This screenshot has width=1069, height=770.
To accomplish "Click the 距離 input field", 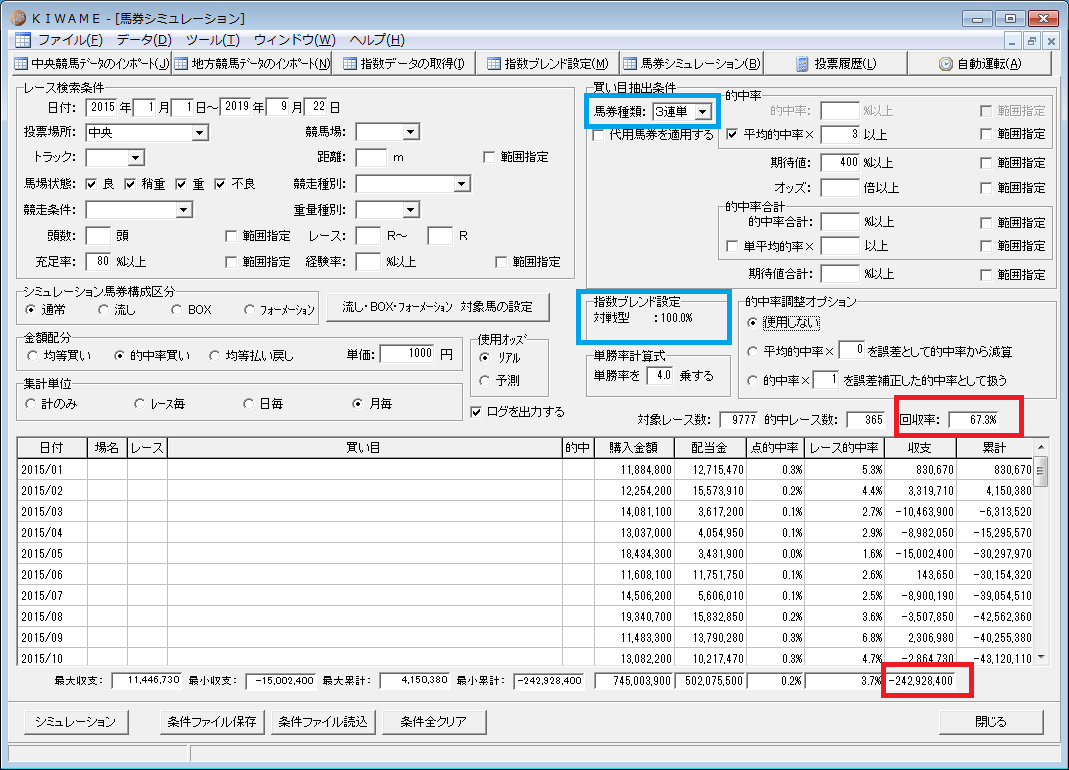I will click(x=371, y=158).
